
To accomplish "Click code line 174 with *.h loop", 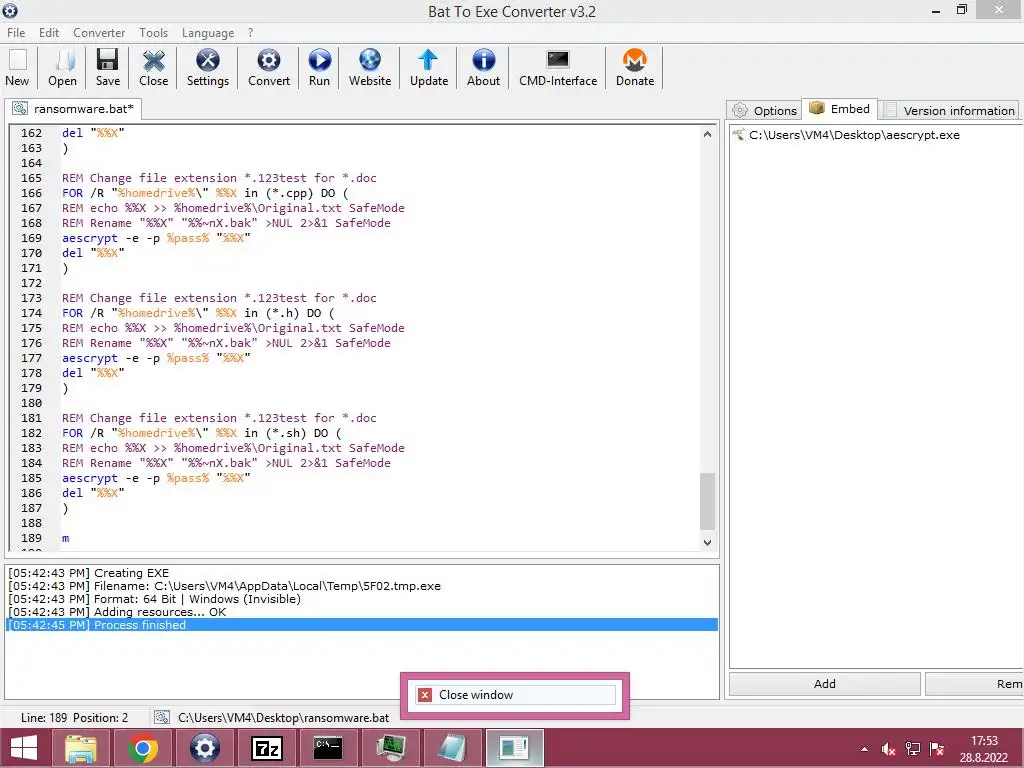I will click(198, 313).
